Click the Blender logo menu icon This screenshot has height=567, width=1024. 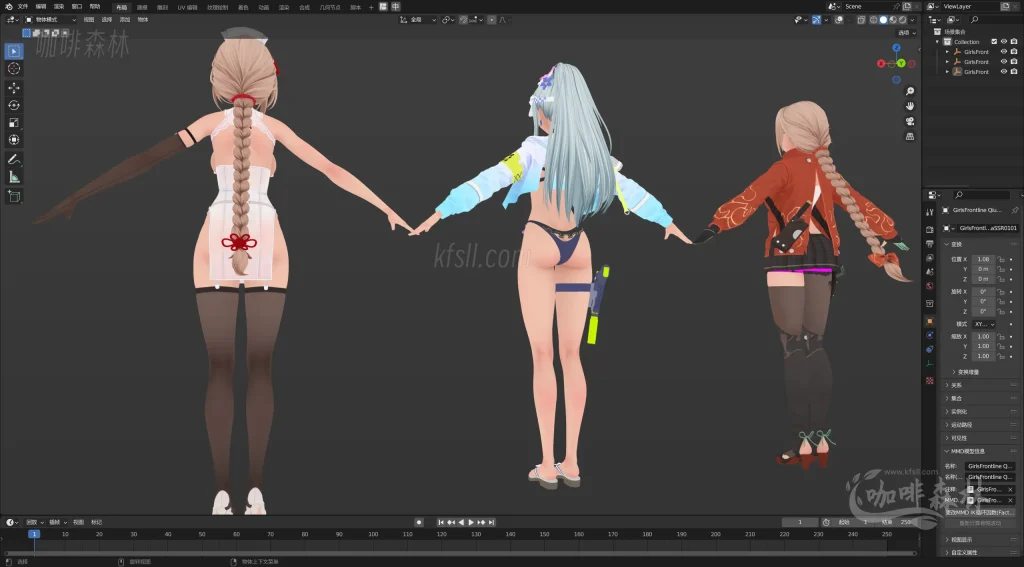pos(8,7)
